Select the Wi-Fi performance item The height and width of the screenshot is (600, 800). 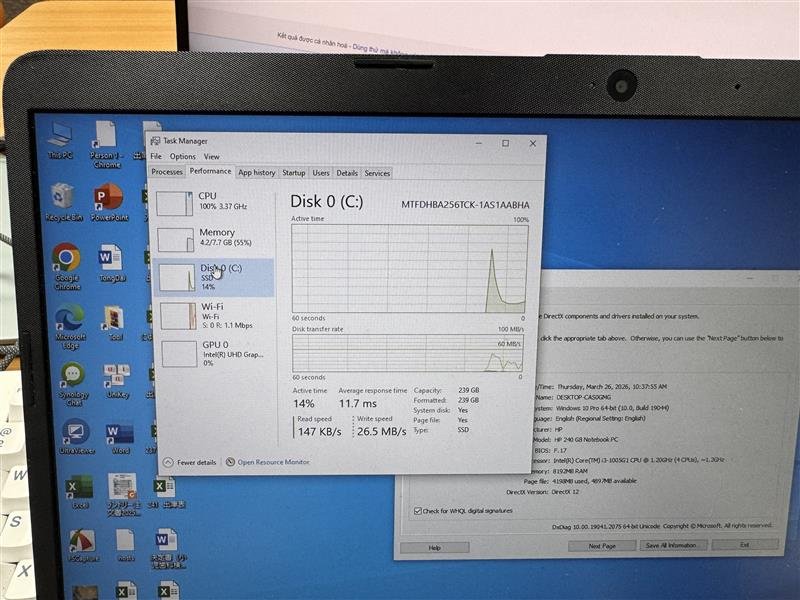click(213, 316)
